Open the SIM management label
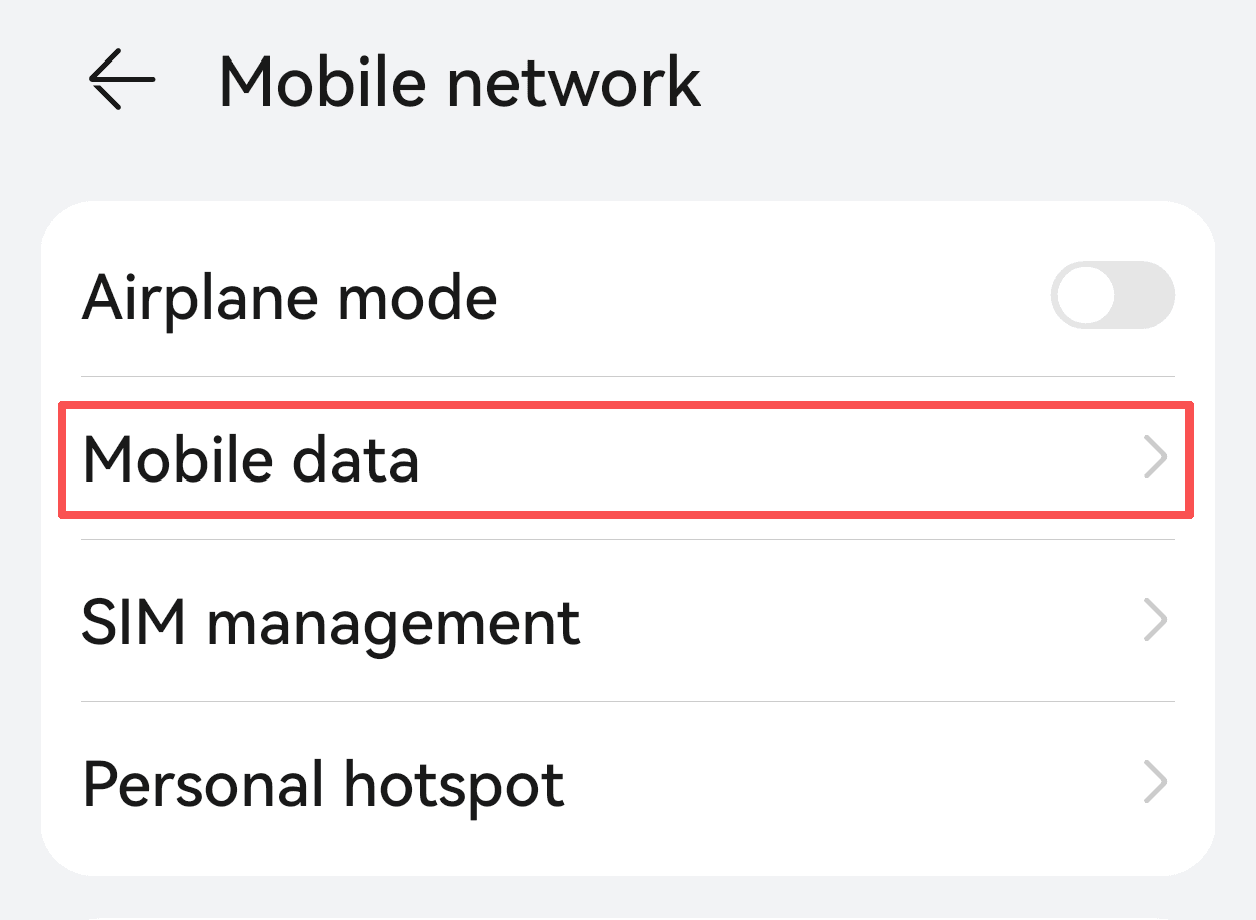 [330, 622]
